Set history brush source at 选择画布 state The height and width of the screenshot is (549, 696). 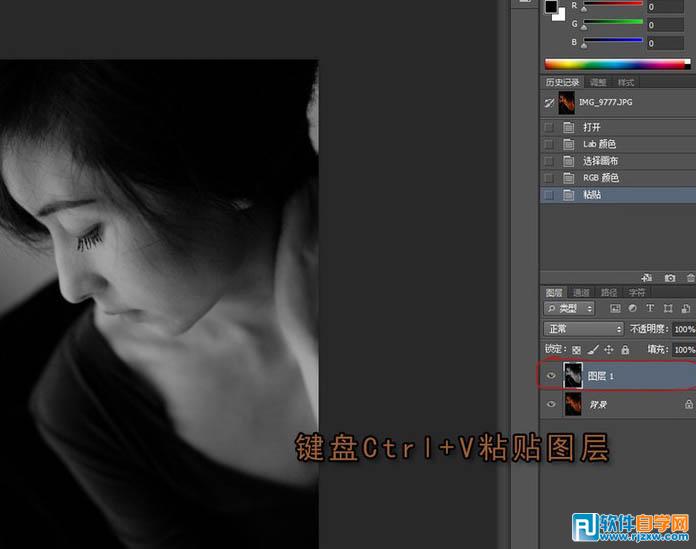(549, 161)
